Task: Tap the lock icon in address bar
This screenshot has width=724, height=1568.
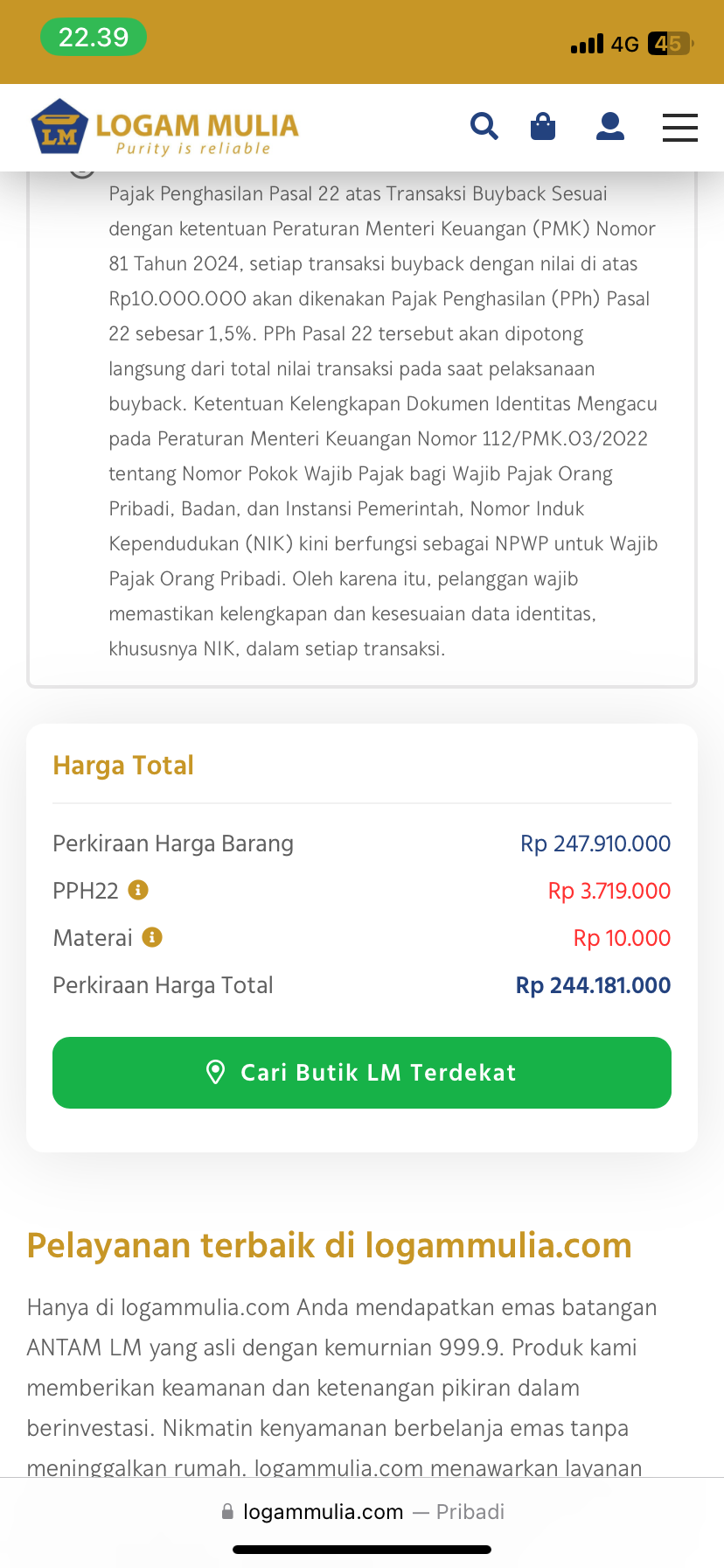Action: tap(227, 1511)
